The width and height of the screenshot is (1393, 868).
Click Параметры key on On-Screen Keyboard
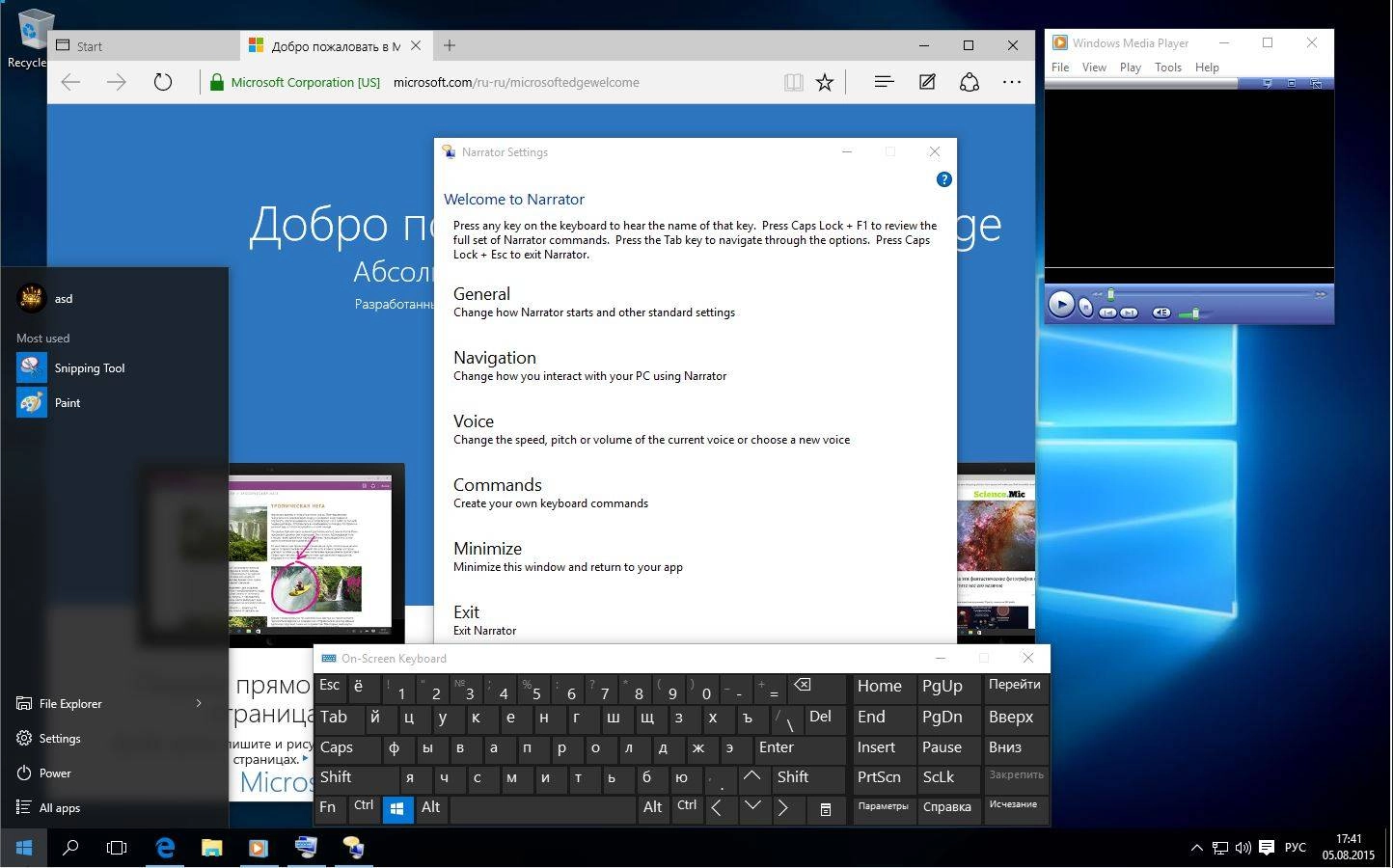click(x=883, y=809)
